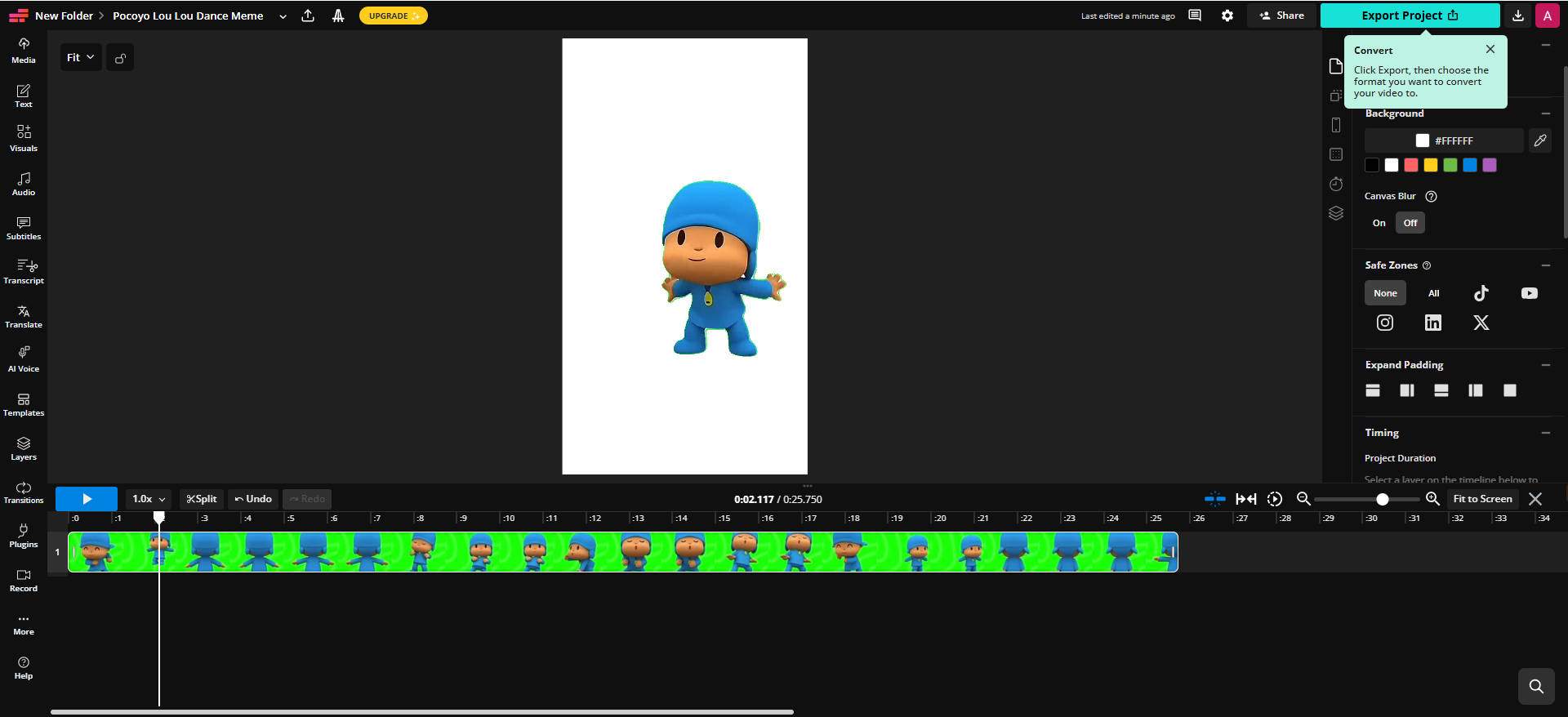1568x717 pixels.
Task: Show the LinkedIn safe zone
Action: [x=1433, y=323]
